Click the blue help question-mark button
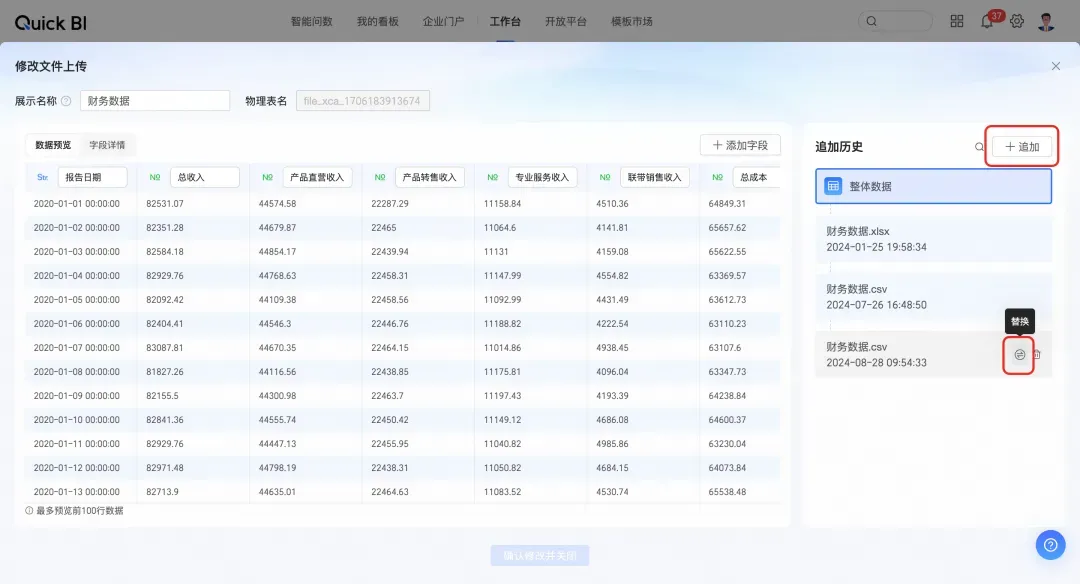The height and width of the screenshot is (584, 1080). click(x=1050, y=545)
